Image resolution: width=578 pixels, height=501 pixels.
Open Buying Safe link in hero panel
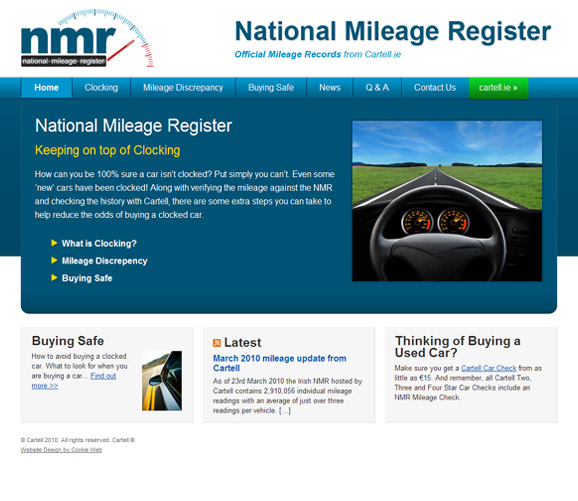click(87, 278)
